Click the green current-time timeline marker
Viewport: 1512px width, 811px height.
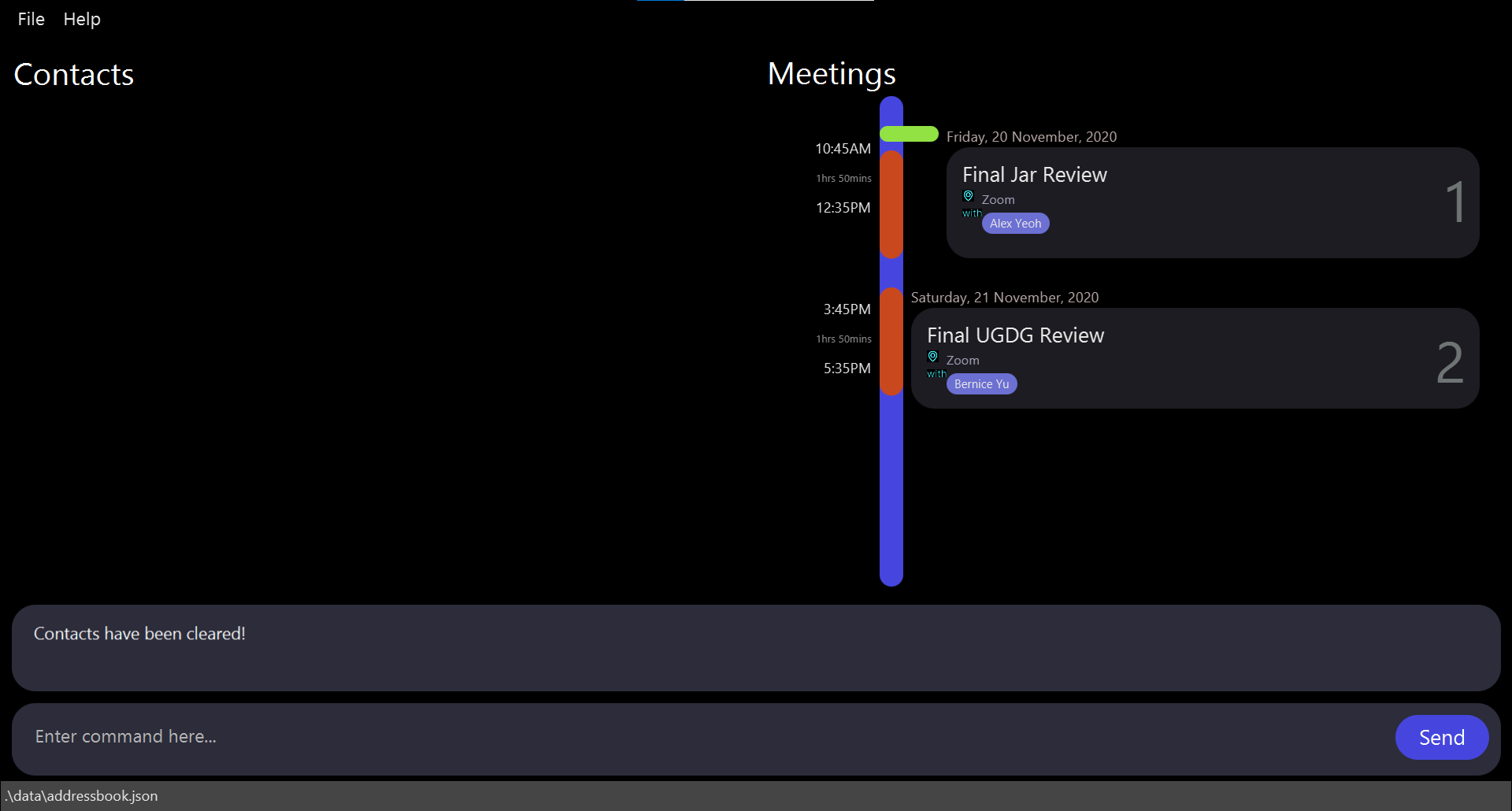coord(909,134)
